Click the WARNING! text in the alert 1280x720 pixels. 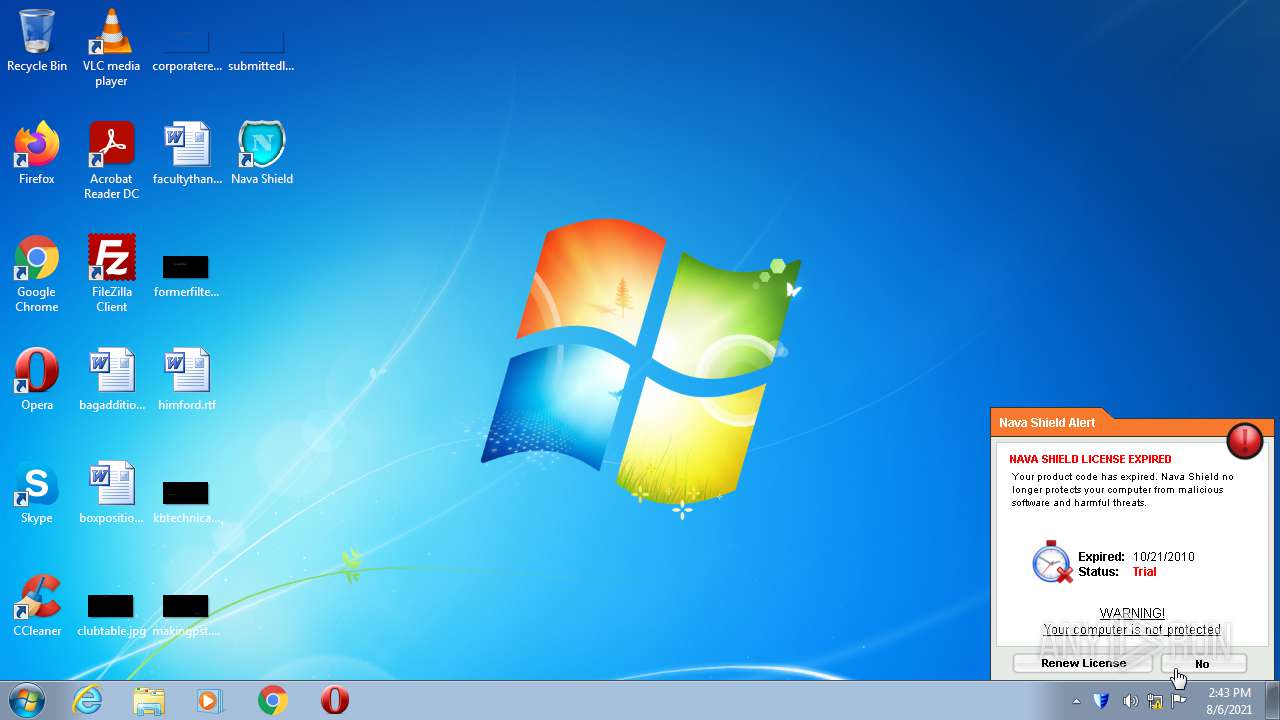[1132, 613]
